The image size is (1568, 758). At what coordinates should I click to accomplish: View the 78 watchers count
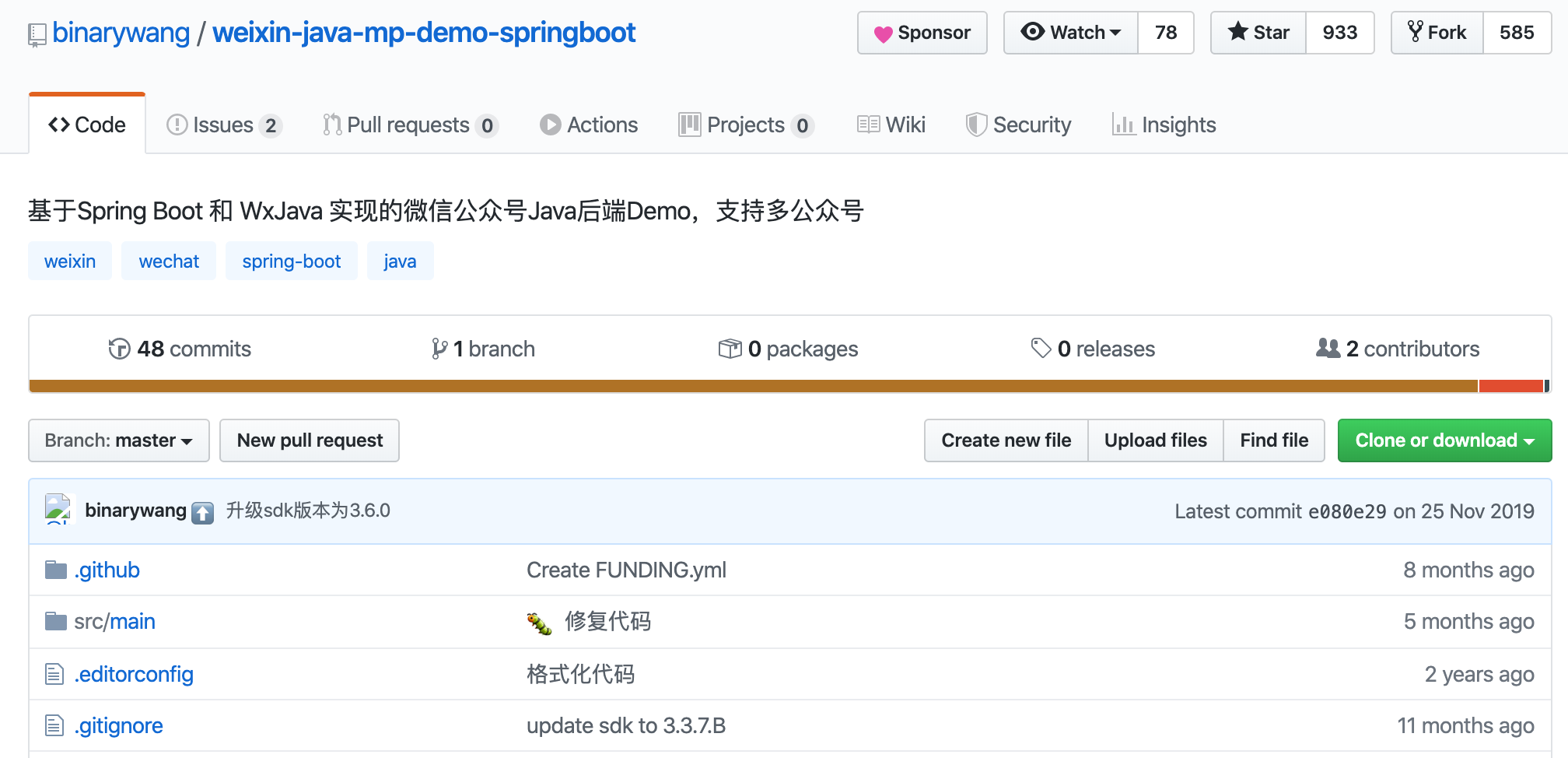click(x=1166, y=33)
